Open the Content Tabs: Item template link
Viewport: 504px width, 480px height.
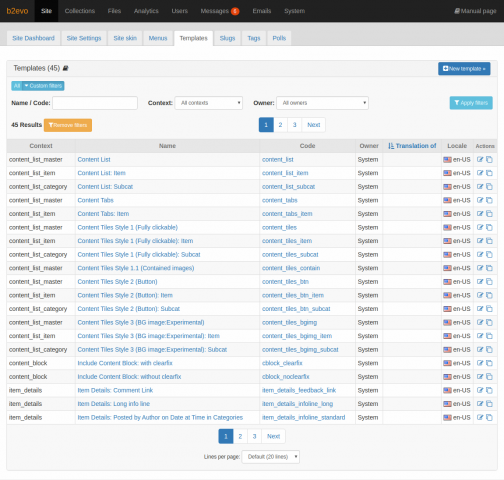point(103,214)
